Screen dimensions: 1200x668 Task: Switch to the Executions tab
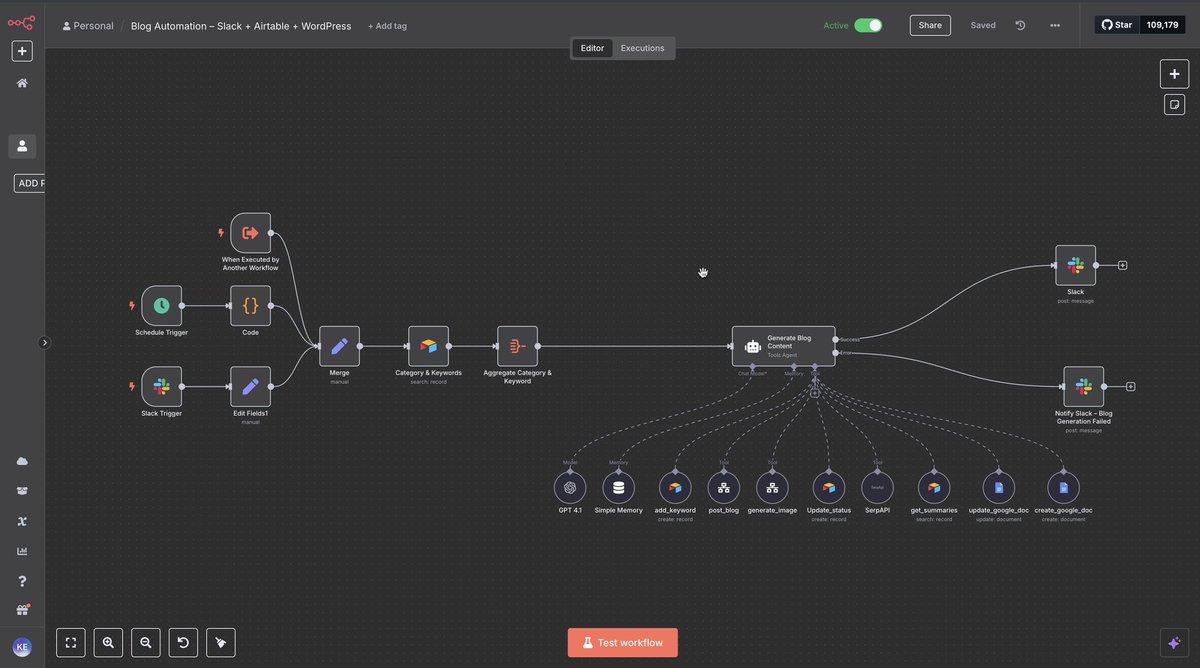point(642,48)
